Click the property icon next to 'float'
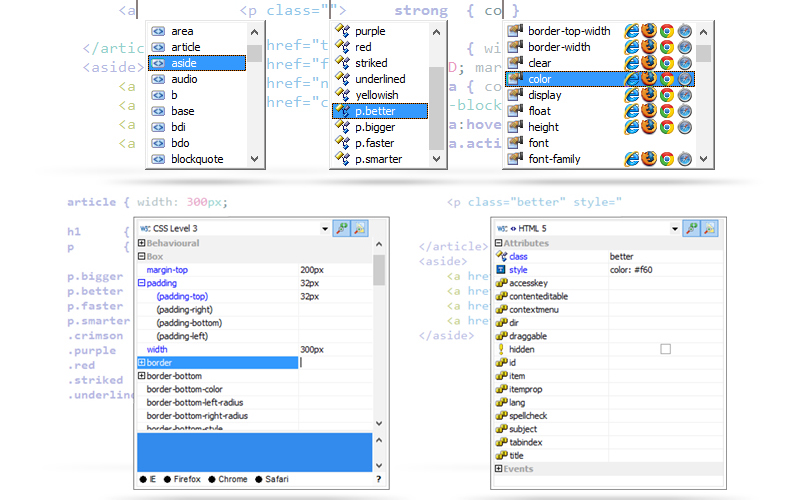The height and width of the screenshot is (500, 800). tap(515, 111)
